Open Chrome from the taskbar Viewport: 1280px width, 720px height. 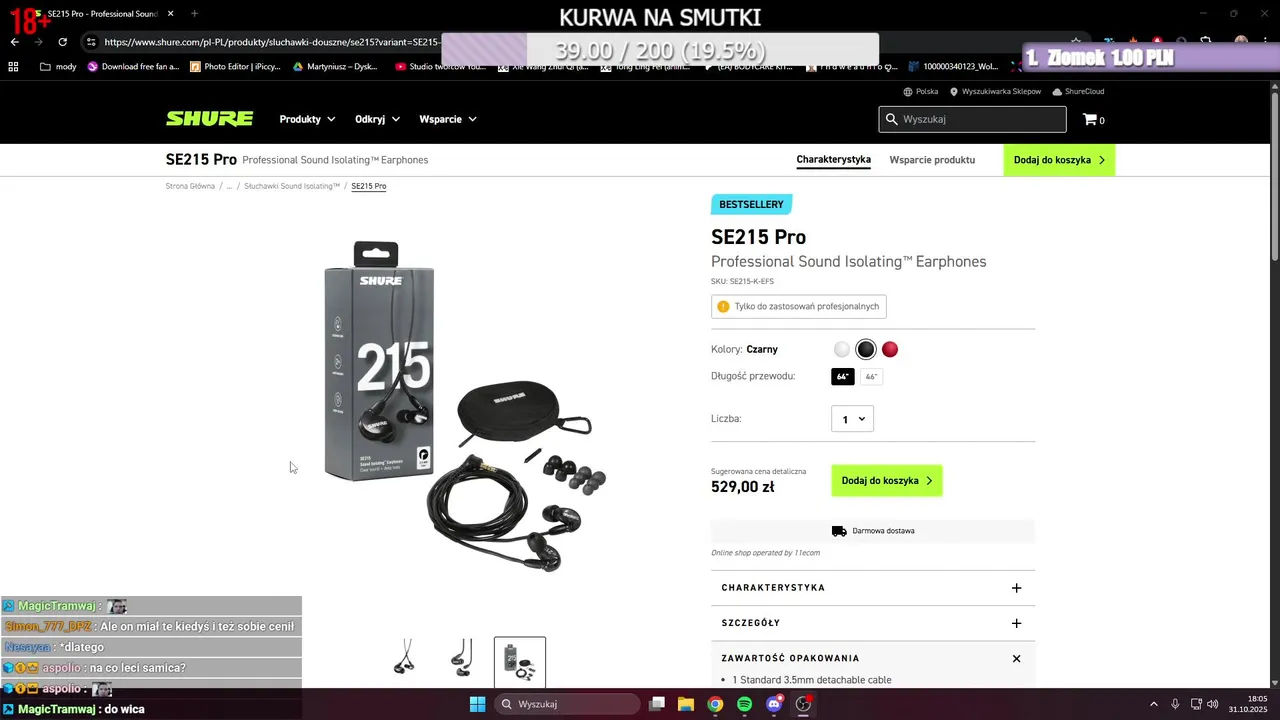pos(715,704)
